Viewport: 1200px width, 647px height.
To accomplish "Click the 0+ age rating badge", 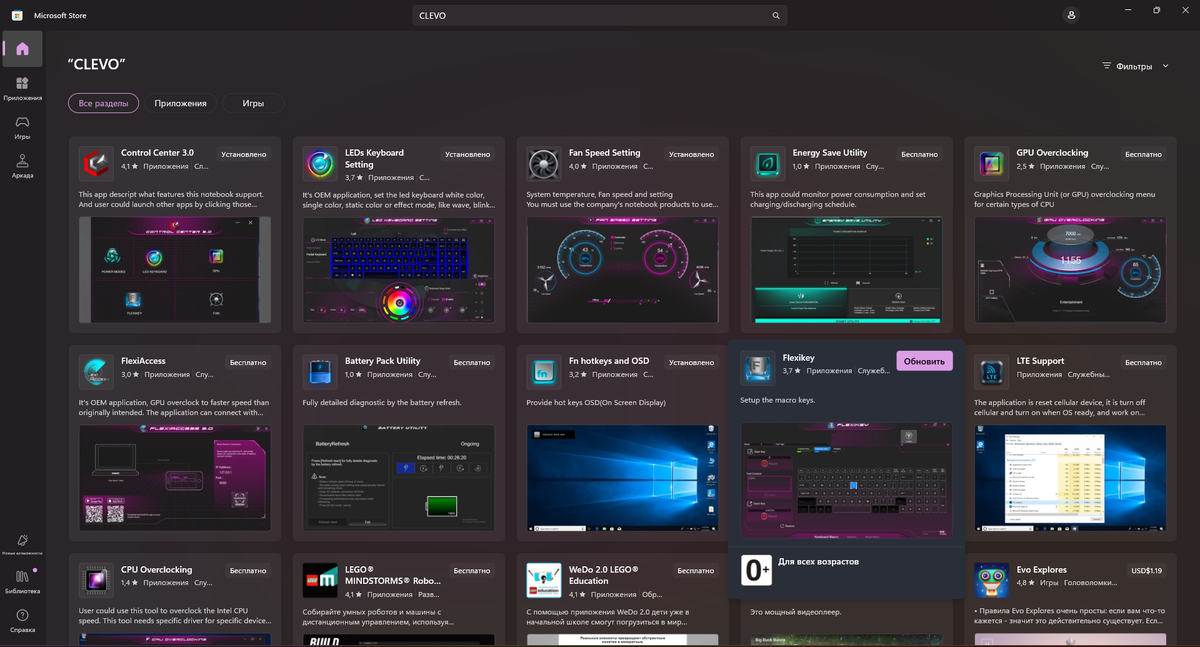I will click(x=756, y=570).
